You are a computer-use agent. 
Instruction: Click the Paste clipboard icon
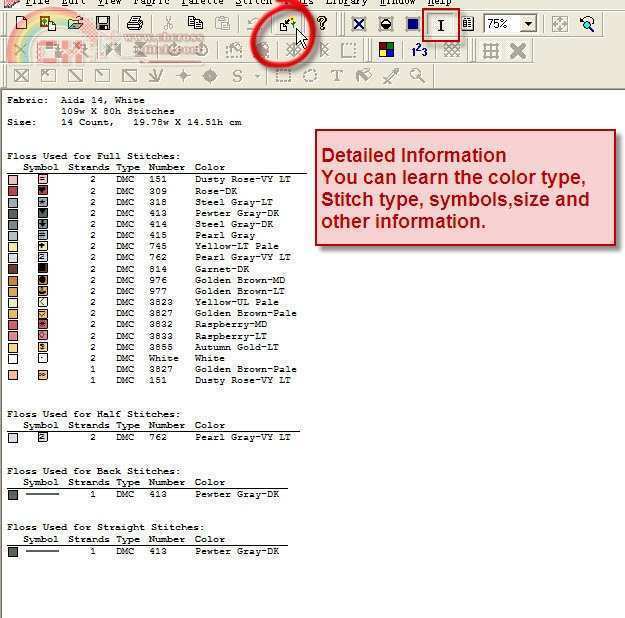coord(222,23)
